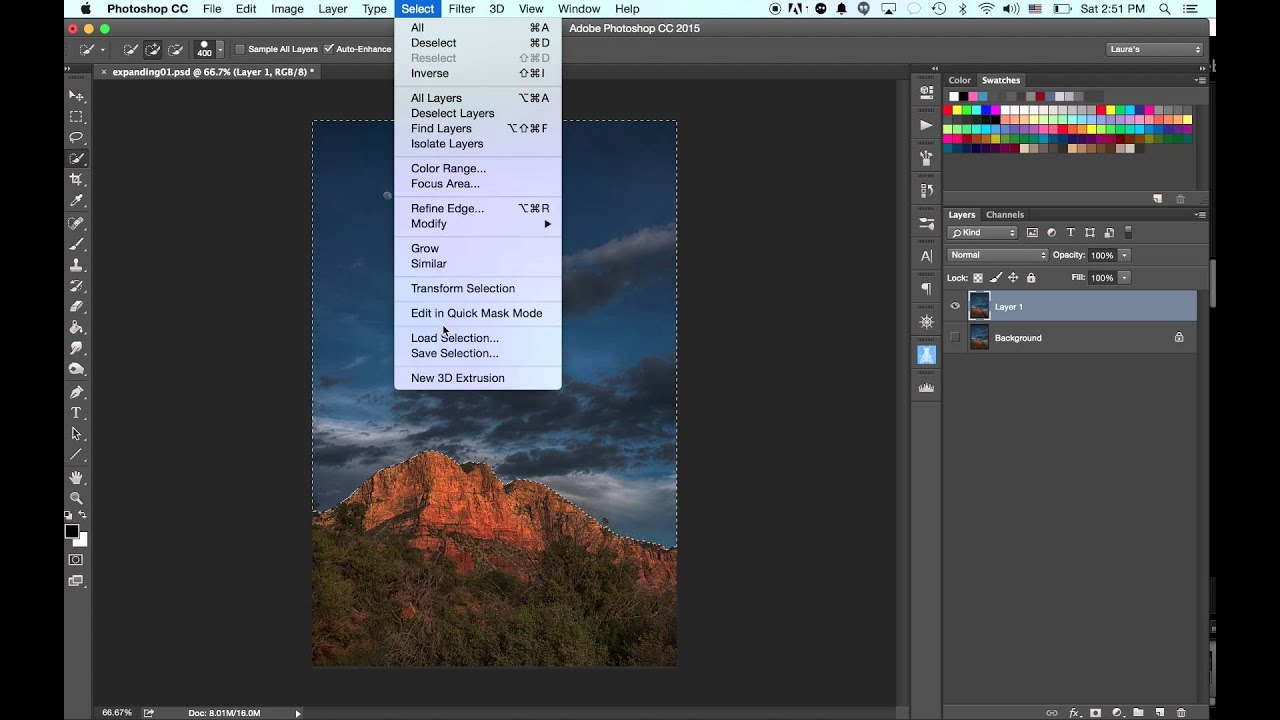Select the Healing Brush tool
1280x720 pixels.
click(76, 223)
